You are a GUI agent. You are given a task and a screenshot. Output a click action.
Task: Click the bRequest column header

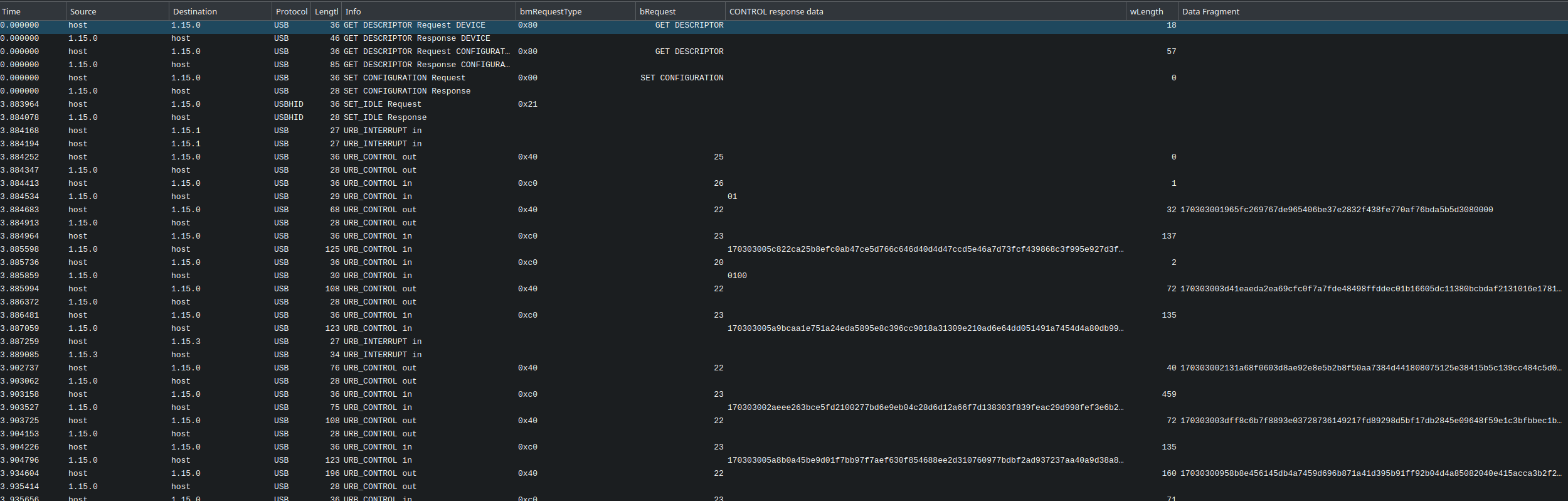[681, 11]
